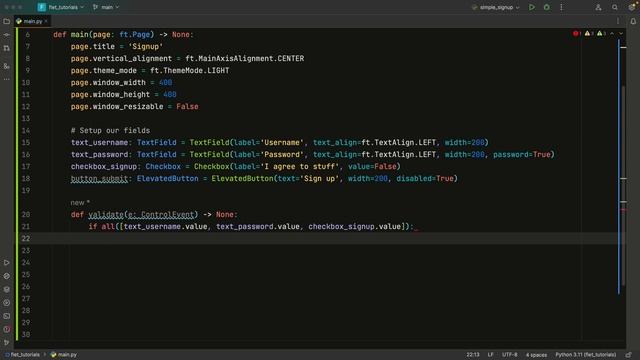The height and width of the screenshot is (360, 640).
Task: Run simple_signup with the green play button
Action: pyautogui.click(x=531, y=7)
